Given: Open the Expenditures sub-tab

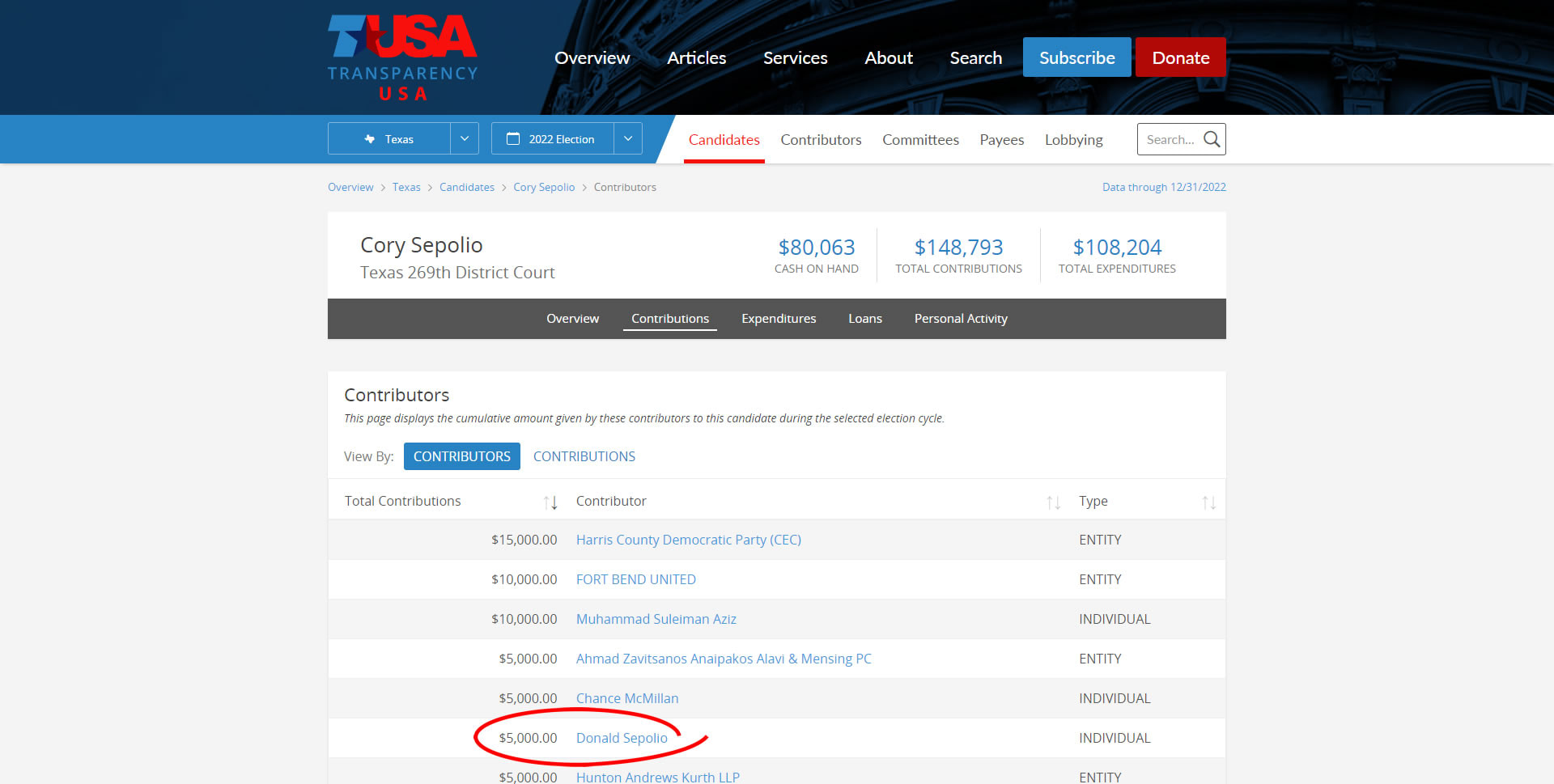Looking at the screenshot, I should click(x=779, y=318).
